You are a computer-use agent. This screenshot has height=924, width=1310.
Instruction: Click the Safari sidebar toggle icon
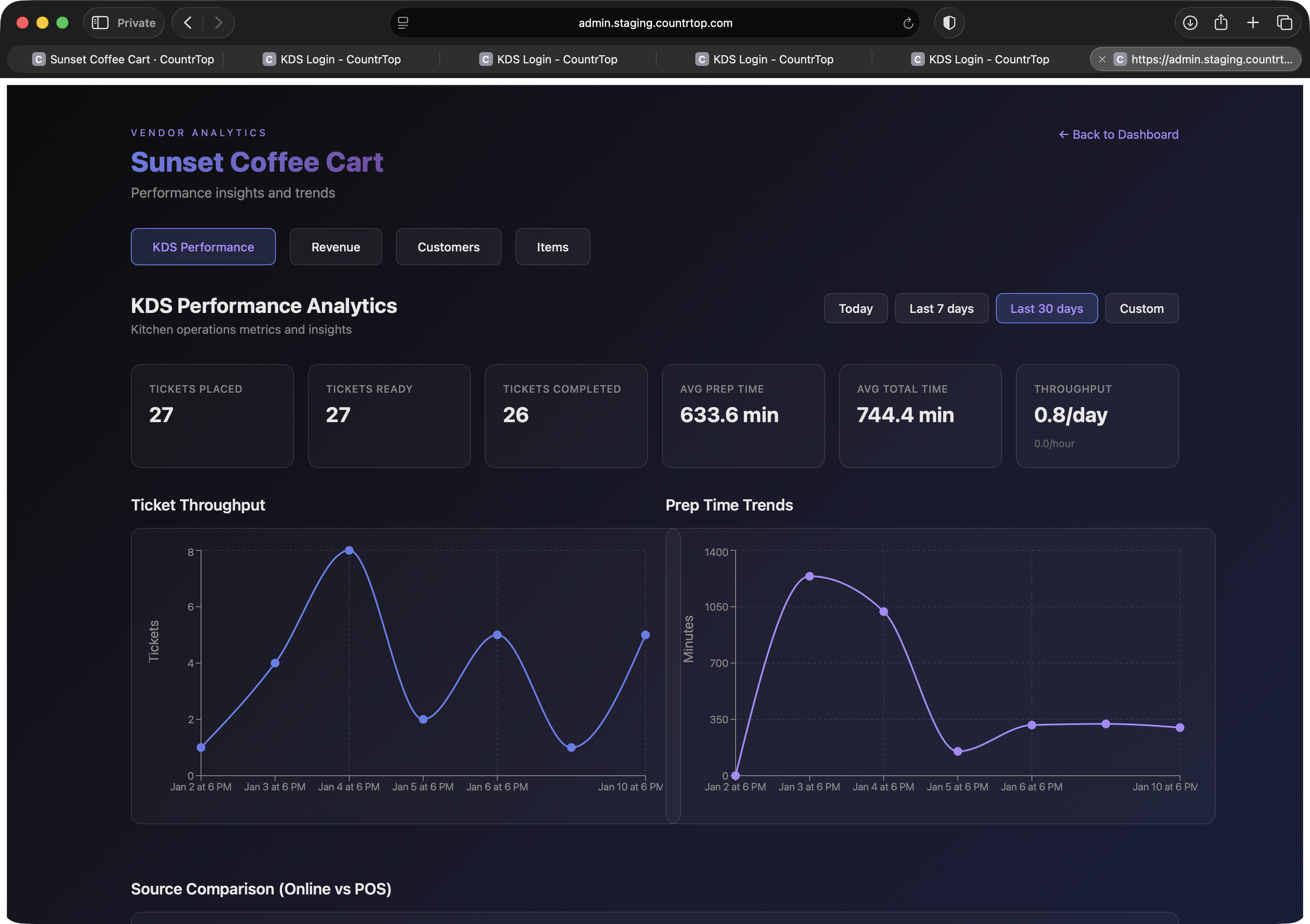[101, 23]
